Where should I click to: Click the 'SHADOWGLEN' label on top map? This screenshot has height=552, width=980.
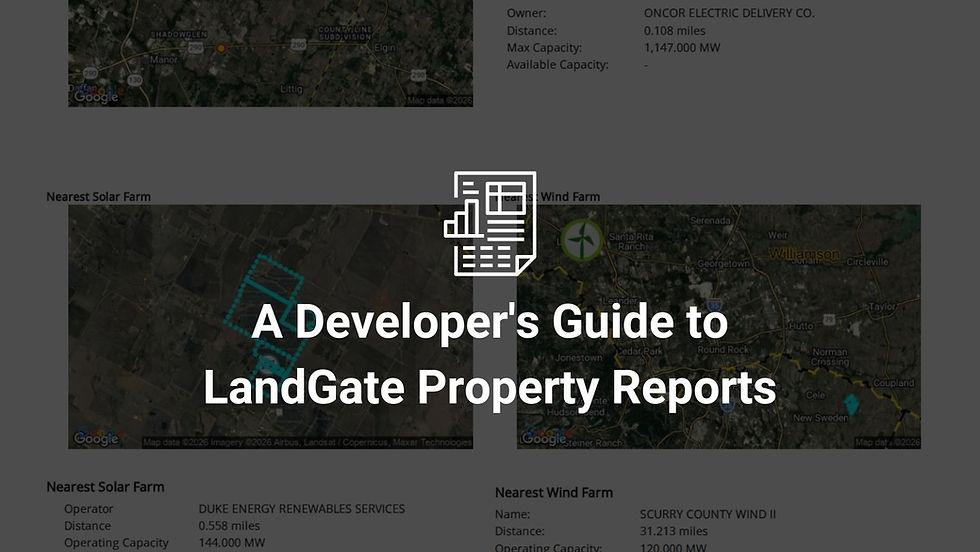(x=179, y=34)
